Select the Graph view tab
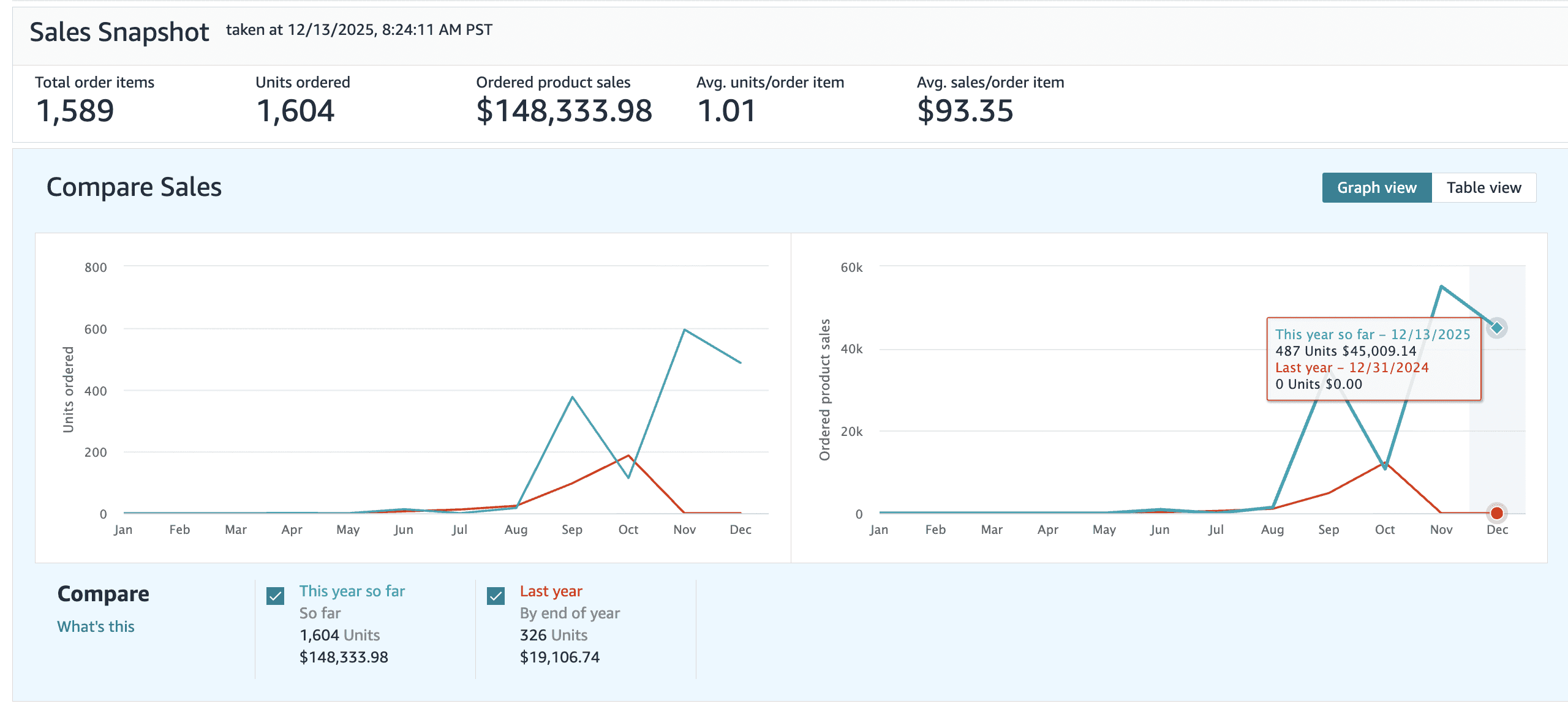This screenshot has height=709, width=1568. [1376, 187]
